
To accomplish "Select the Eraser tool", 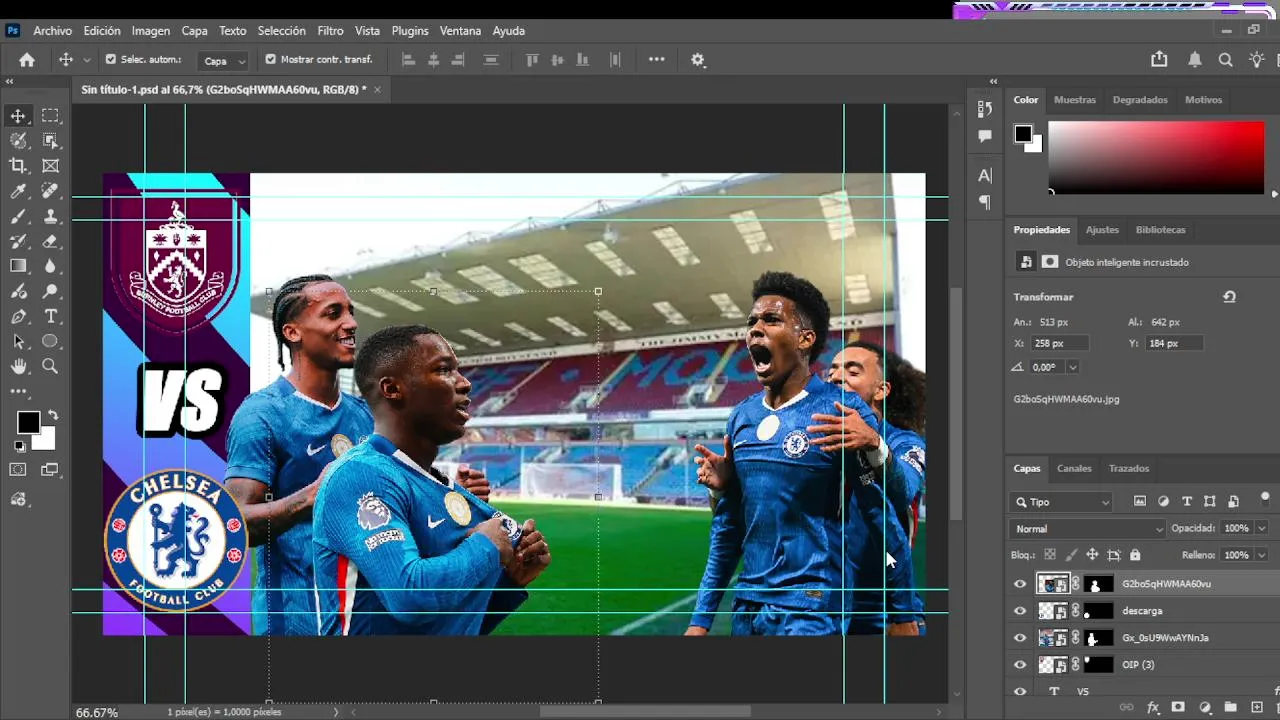I will click(x=50, y=241).
